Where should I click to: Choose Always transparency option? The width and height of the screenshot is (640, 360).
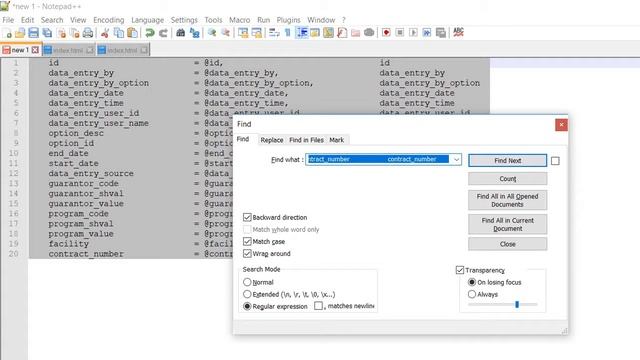point(472,294)
